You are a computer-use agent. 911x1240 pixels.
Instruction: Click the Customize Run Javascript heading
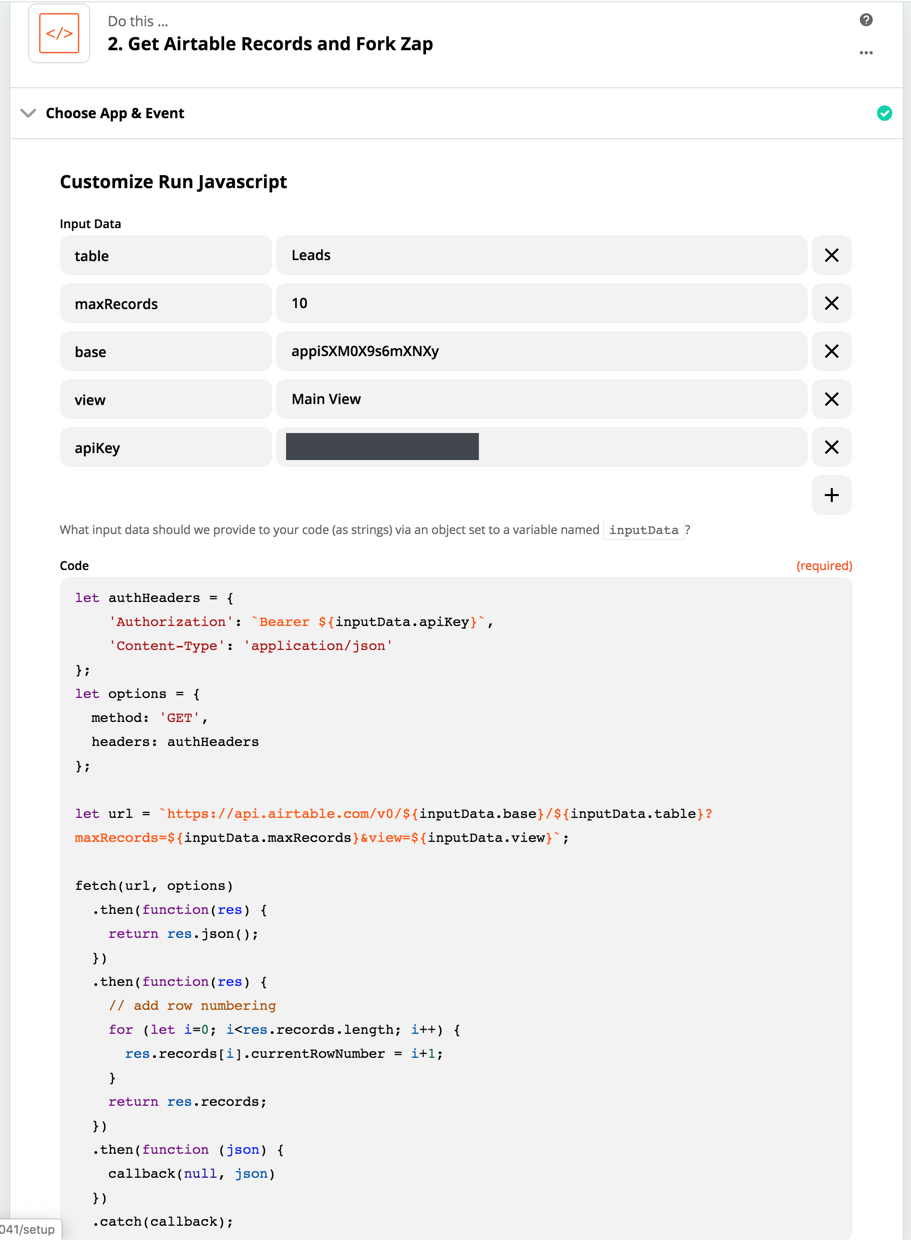point(173,181)
